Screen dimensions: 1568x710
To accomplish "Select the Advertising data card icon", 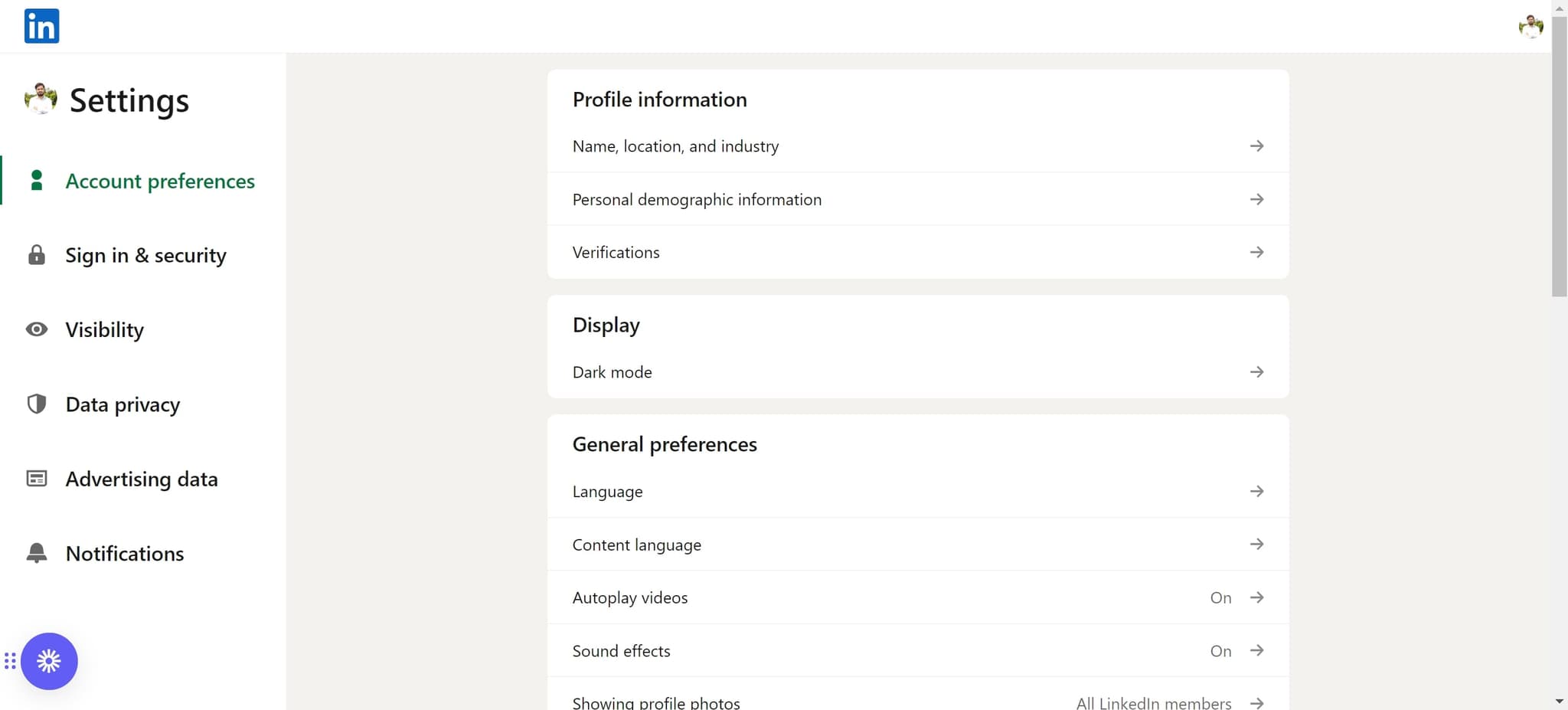I will (x=35, y=478).
